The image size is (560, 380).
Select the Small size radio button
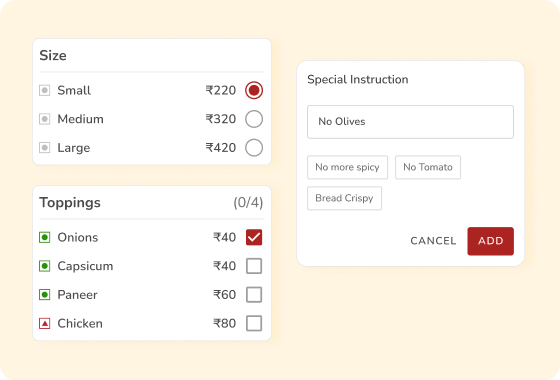click(254, 90)
